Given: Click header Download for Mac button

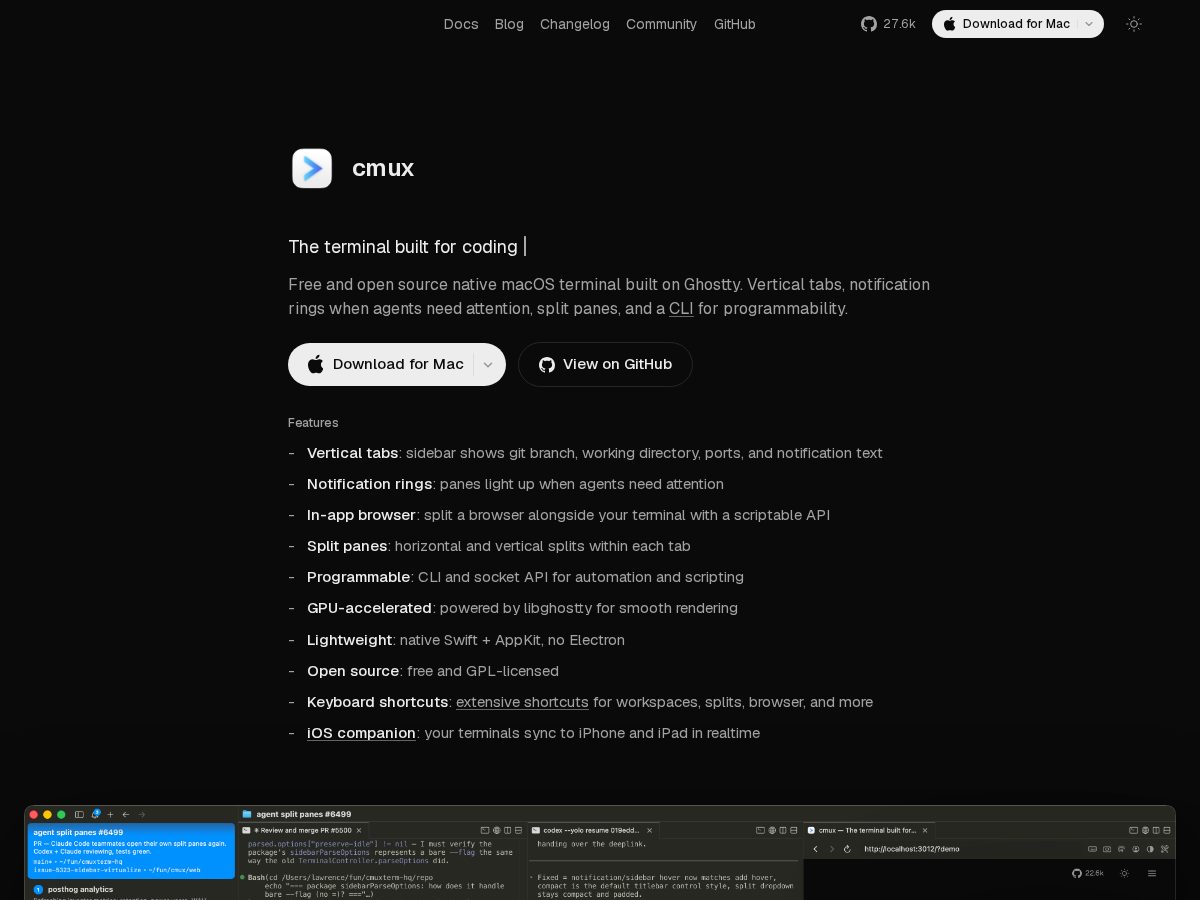Looking at the screenshot, I should pos(1007,24).
